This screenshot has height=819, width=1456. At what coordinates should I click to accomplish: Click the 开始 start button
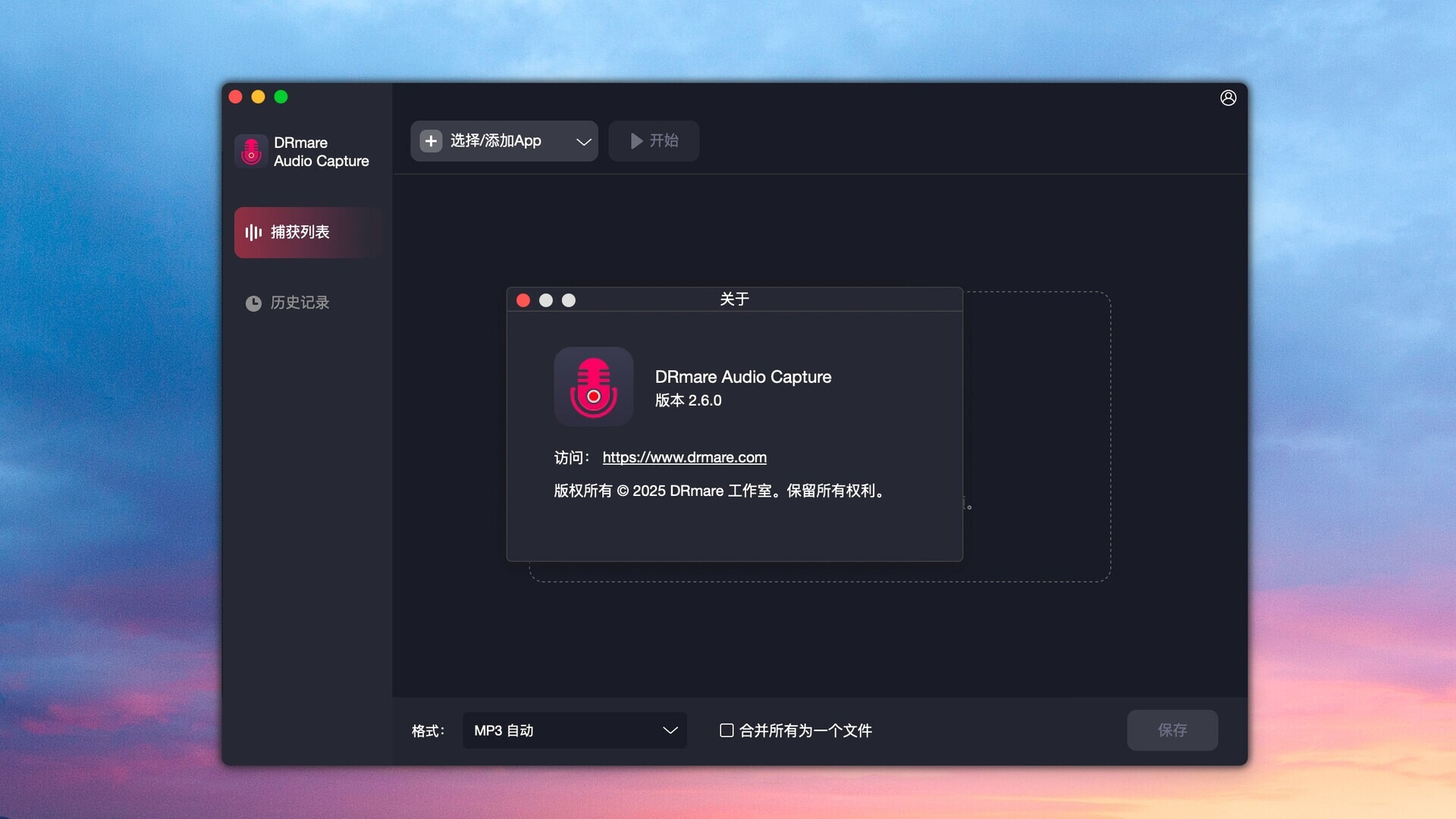click(654, 141)
